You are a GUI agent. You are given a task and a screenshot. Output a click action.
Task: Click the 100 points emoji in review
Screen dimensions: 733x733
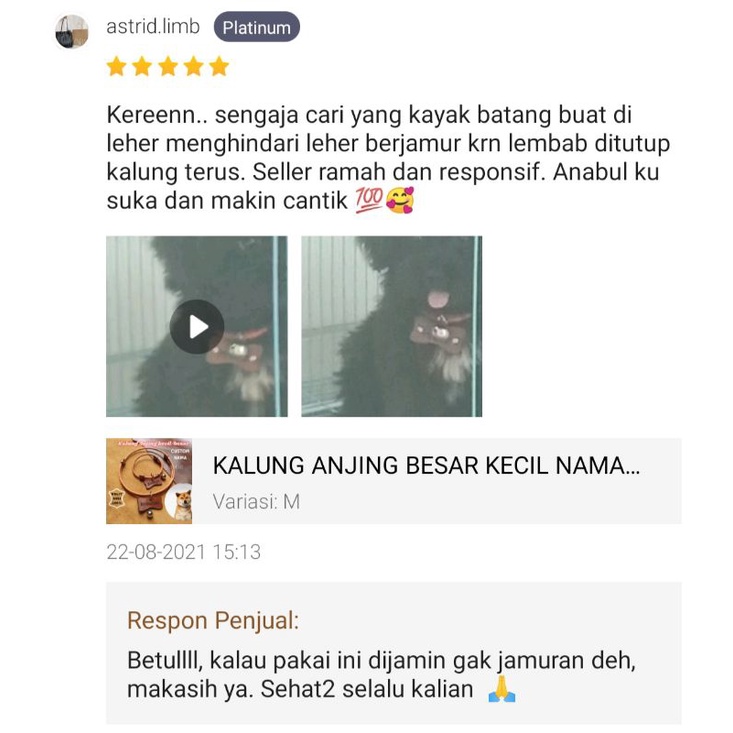[x=369, y=200]
